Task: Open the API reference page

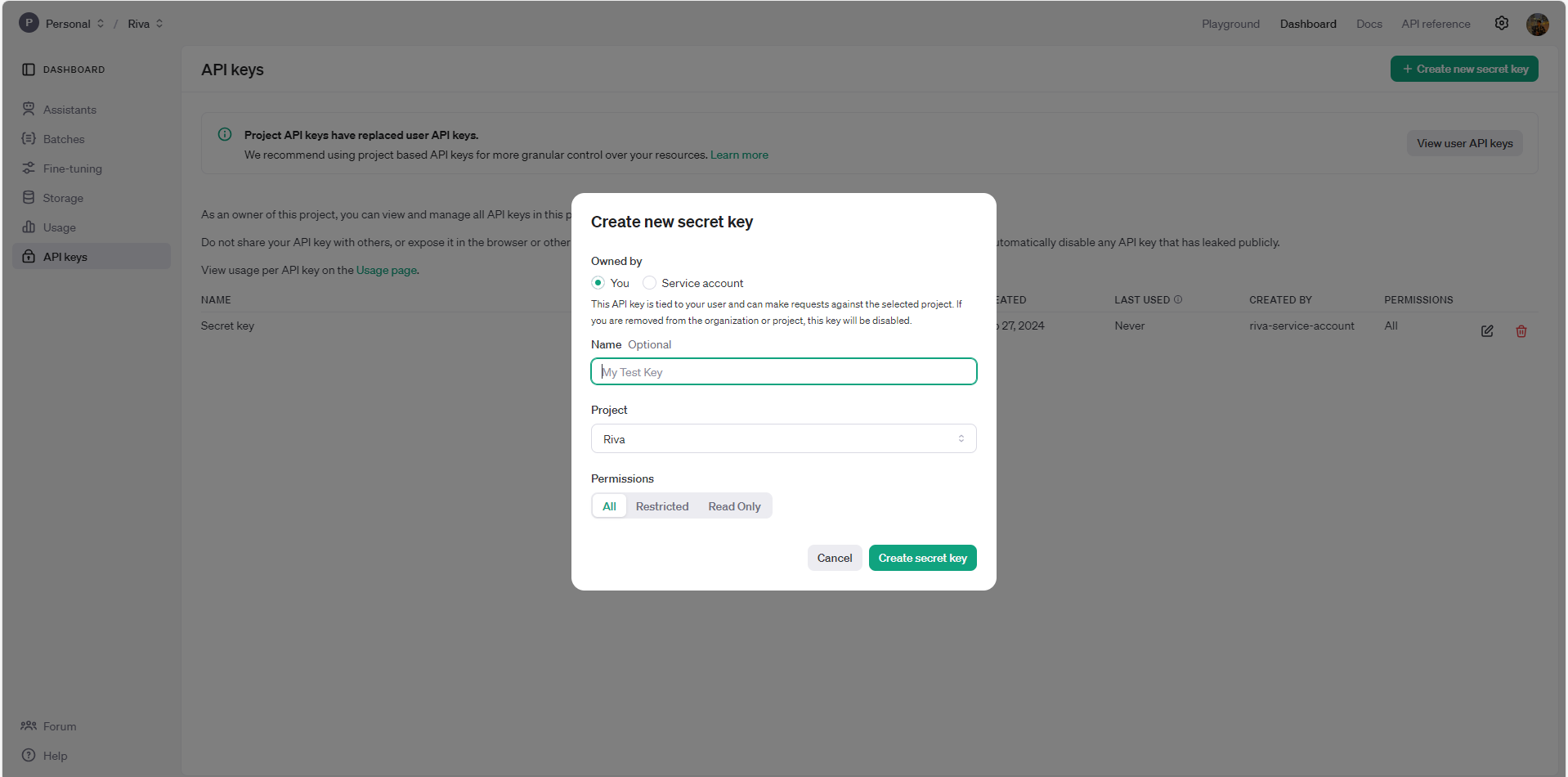Action: pyautogui.click(x=1435, y=24)
